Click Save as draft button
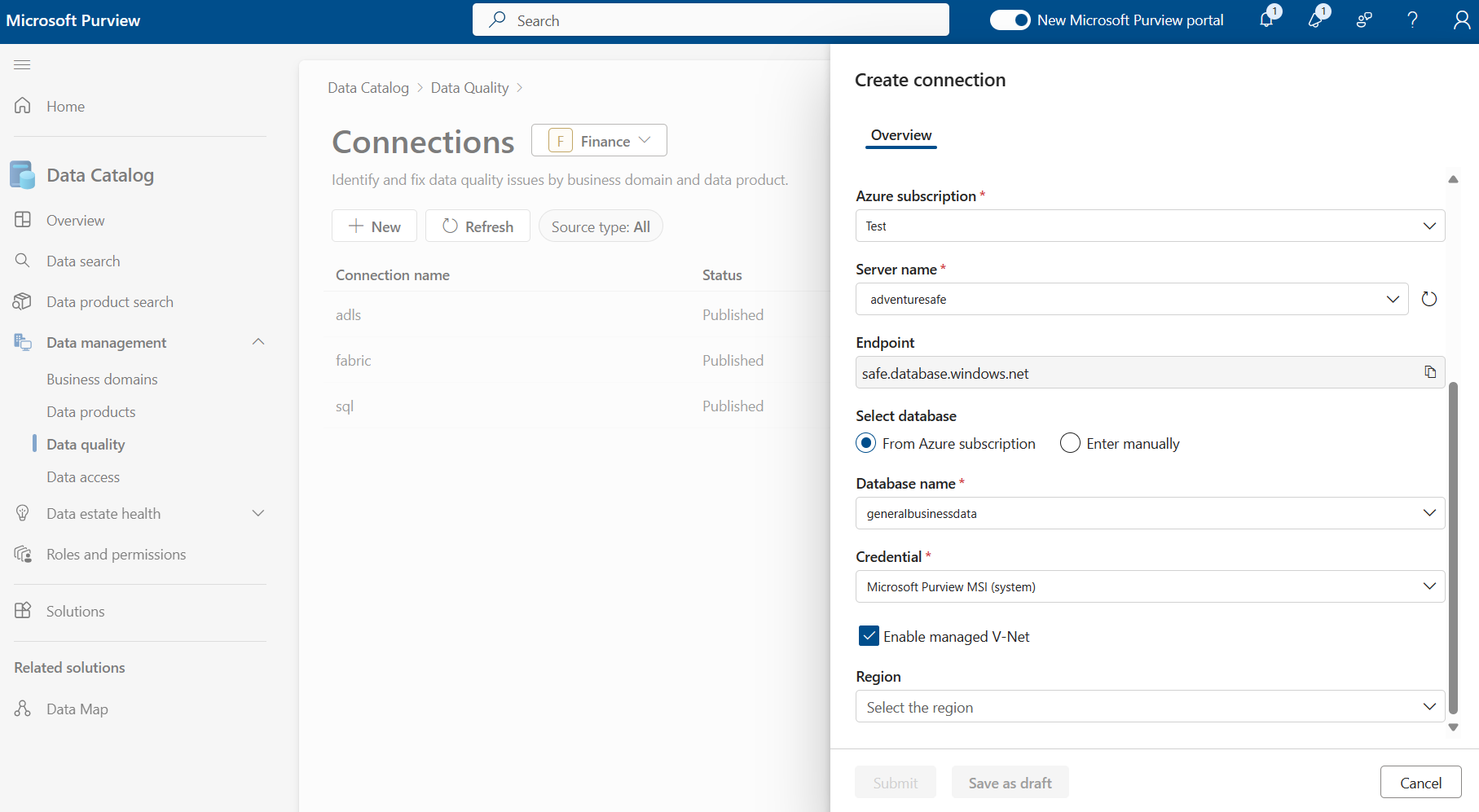The width and height of the screenshot is (1479, 812). point(1010,783)
